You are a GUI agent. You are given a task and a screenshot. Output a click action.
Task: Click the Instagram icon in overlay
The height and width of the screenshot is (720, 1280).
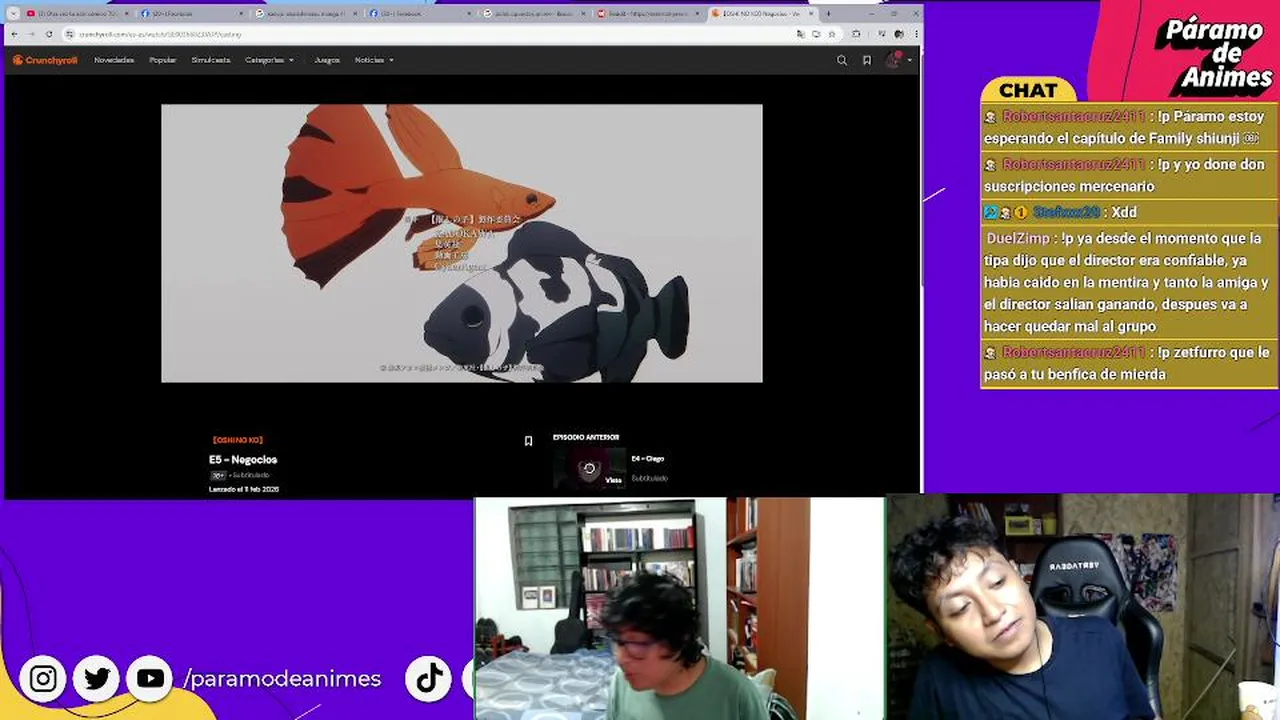(43, 679)
